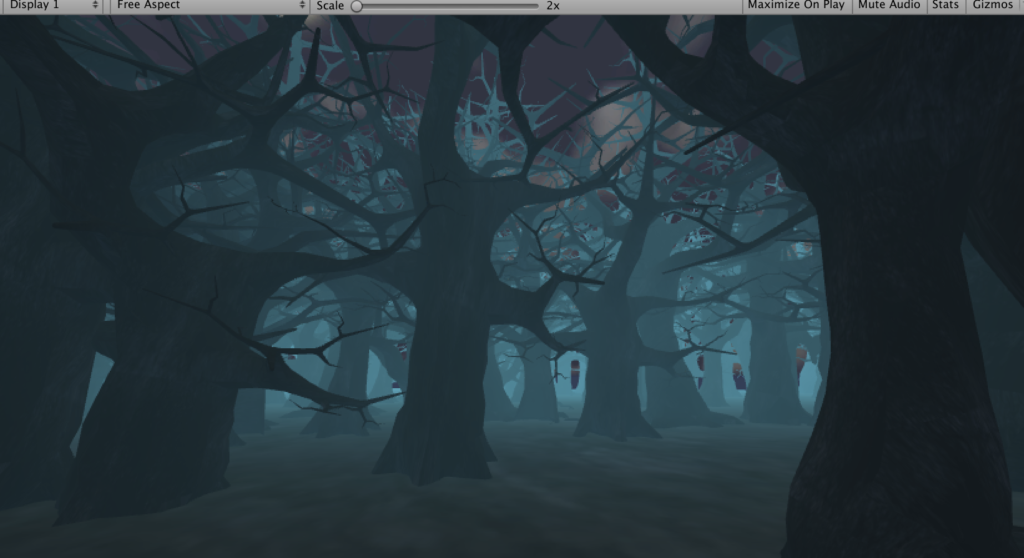The width and height of the screenshot is (1024, 558).
Task: Open the Gizmos menu
Action: [993, 5]
